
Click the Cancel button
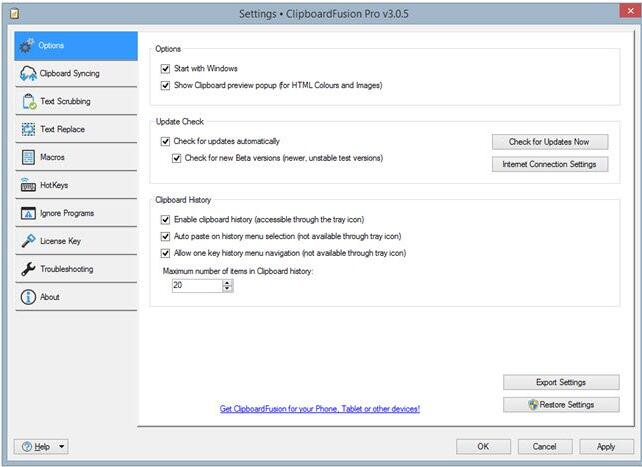click(x=545, y=447)
